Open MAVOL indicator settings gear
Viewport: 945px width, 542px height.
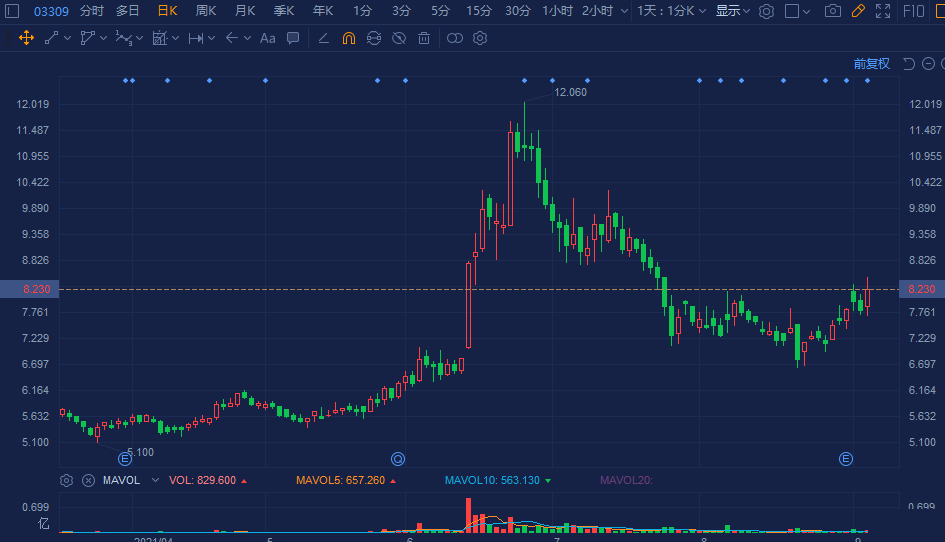point(66,481)
